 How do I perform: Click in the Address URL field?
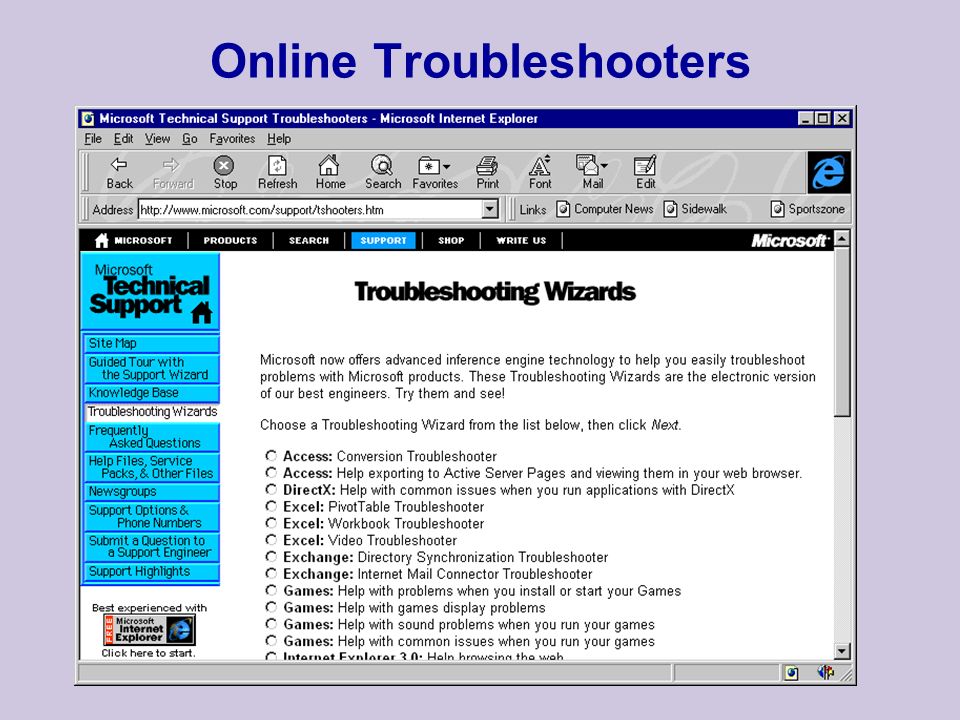(x=310, y=209)
